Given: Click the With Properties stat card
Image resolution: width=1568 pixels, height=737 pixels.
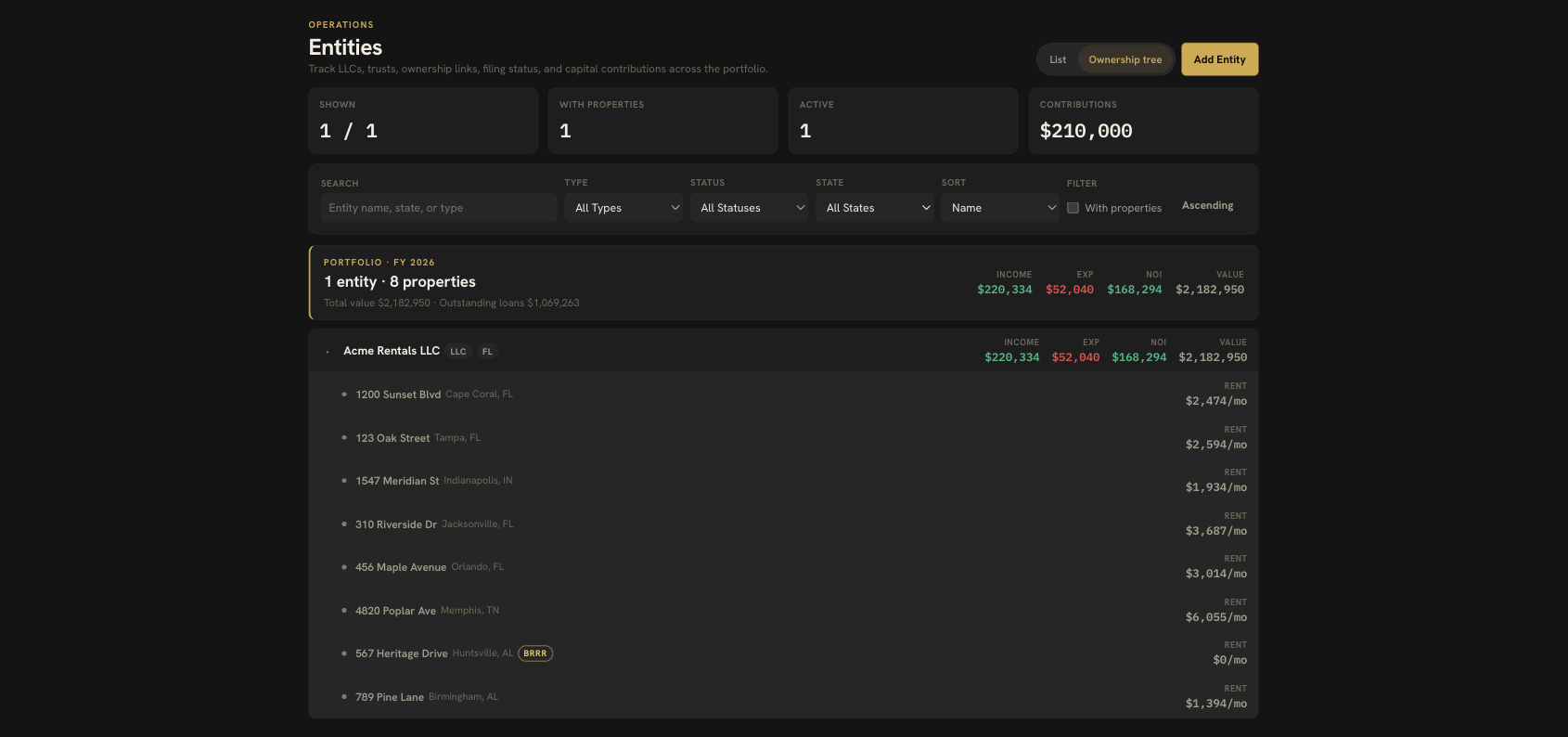Looking at the screenshot, I should 662,121.
